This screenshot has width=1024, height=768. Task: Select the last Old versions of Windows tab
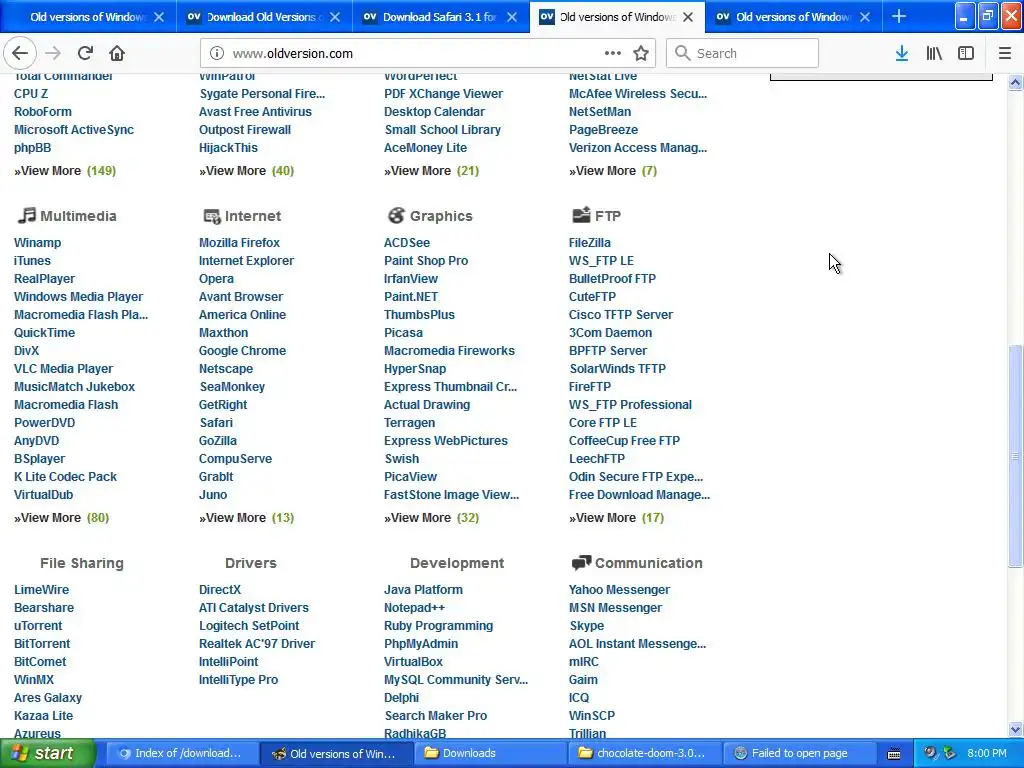tap(793, 17)
